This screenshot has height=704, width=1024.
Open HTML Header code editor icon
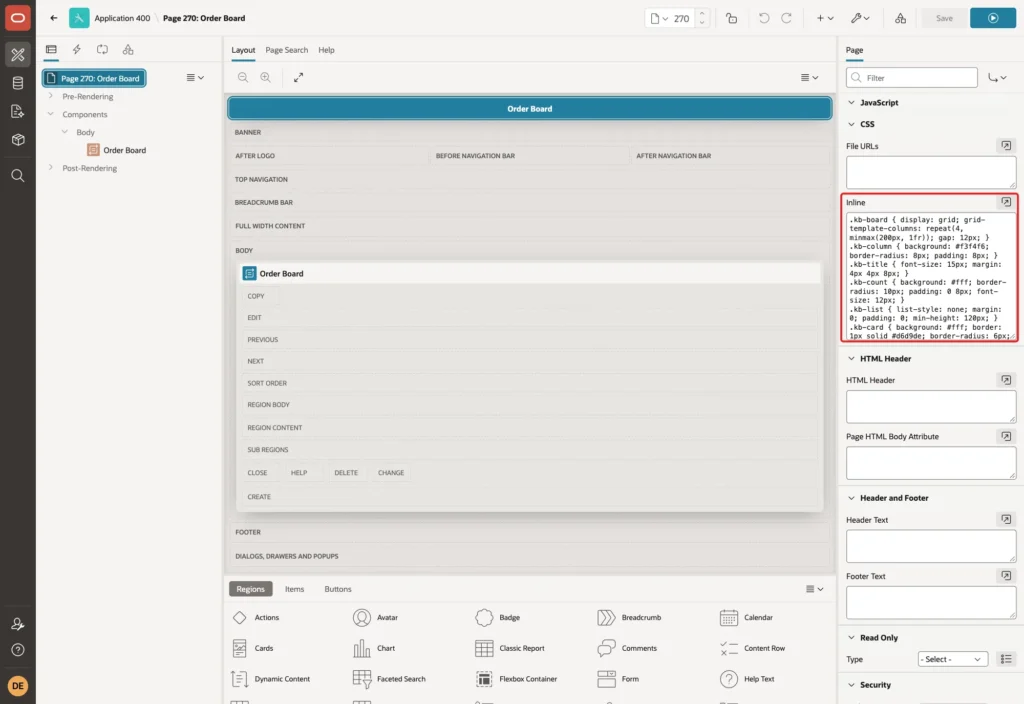pos(1006,379)
